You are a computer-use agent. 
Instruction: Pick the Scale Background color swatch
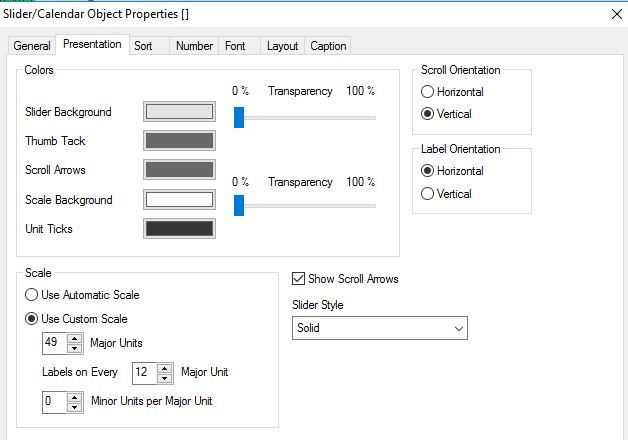180,199
